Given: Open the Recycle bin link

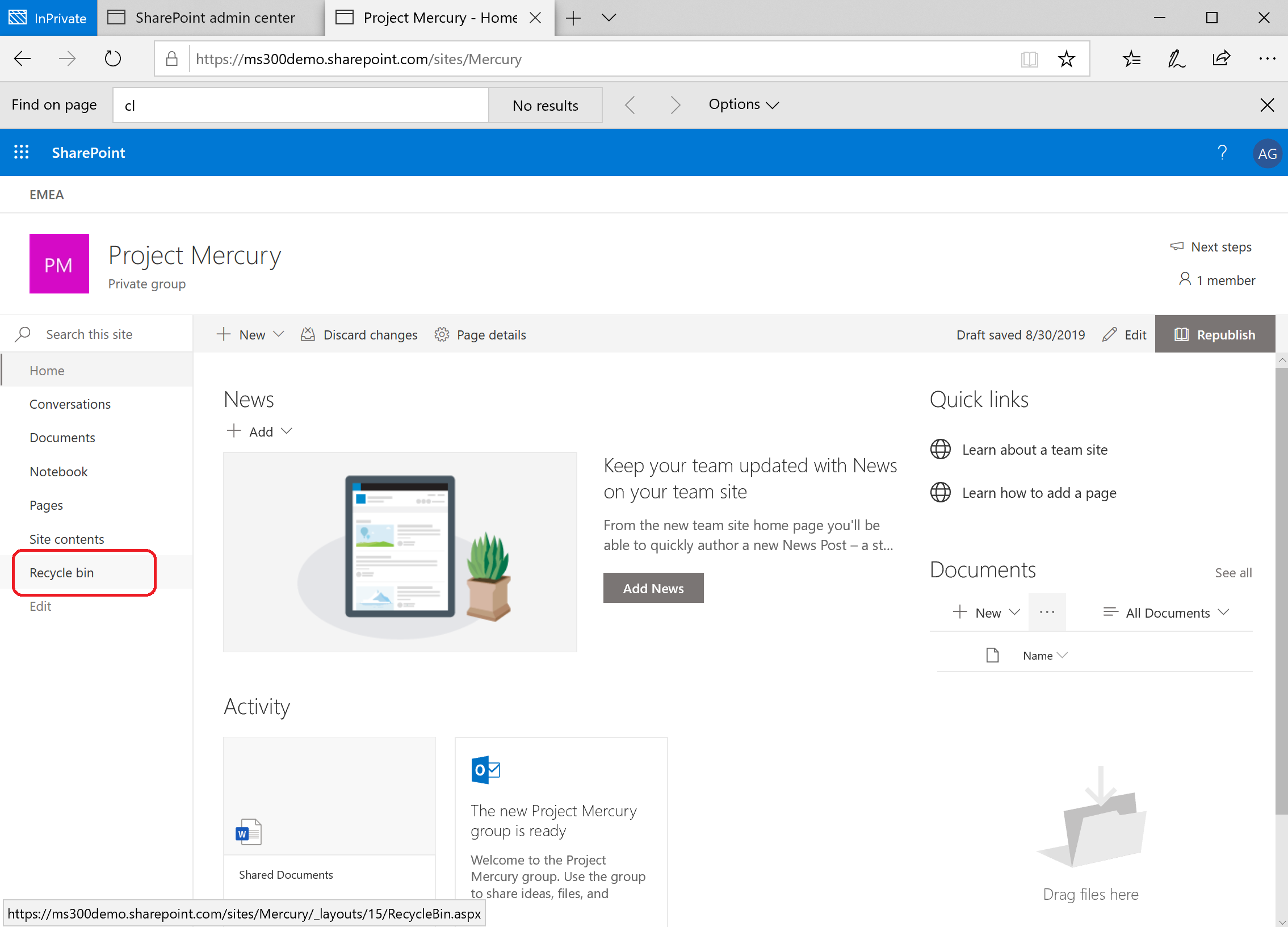Looking at the screenshot, I should click(x=61, y=573).
